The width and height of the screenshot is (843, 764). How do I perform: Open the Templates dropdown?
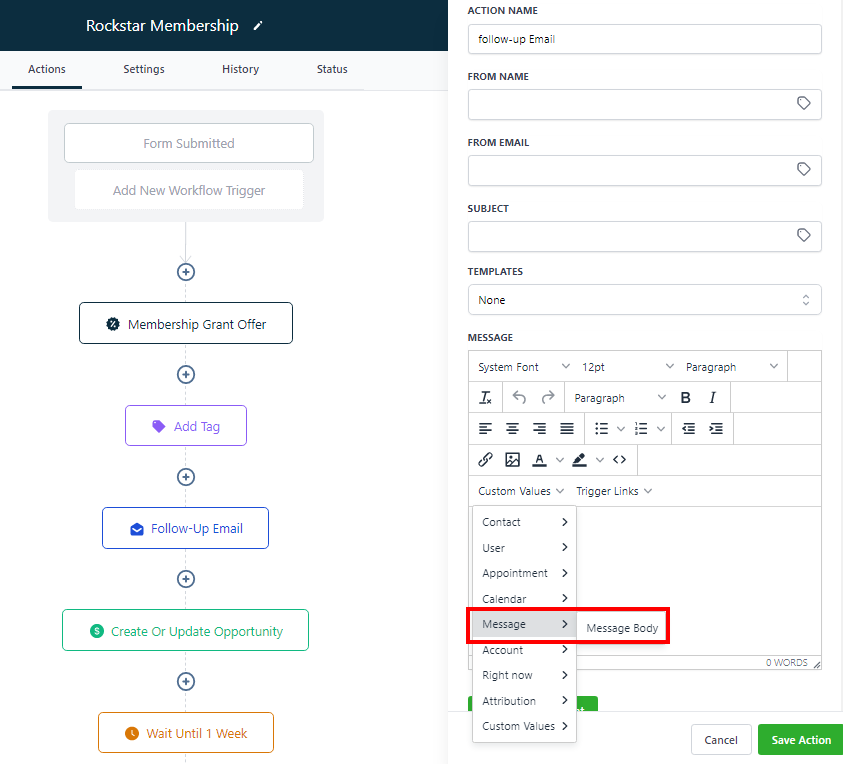pos(644,300)
